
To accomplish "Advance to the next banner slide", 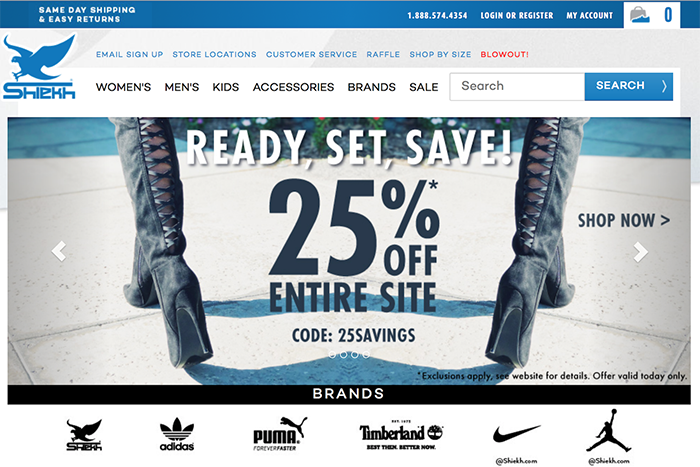I will 641,252.
